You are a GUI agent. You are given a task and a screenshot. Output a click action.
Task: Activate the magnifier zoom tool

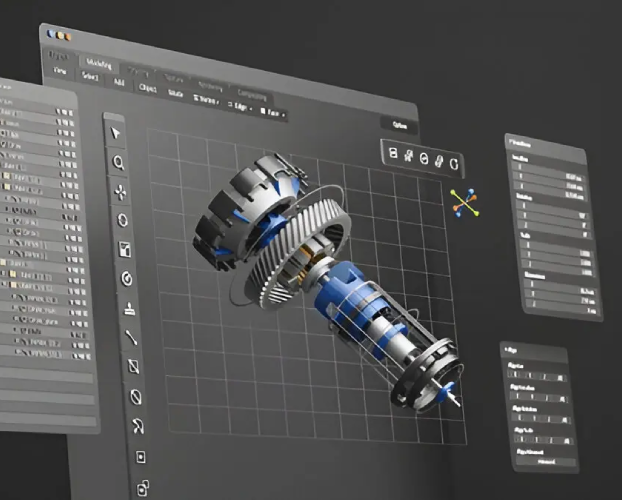pos(118,162)
